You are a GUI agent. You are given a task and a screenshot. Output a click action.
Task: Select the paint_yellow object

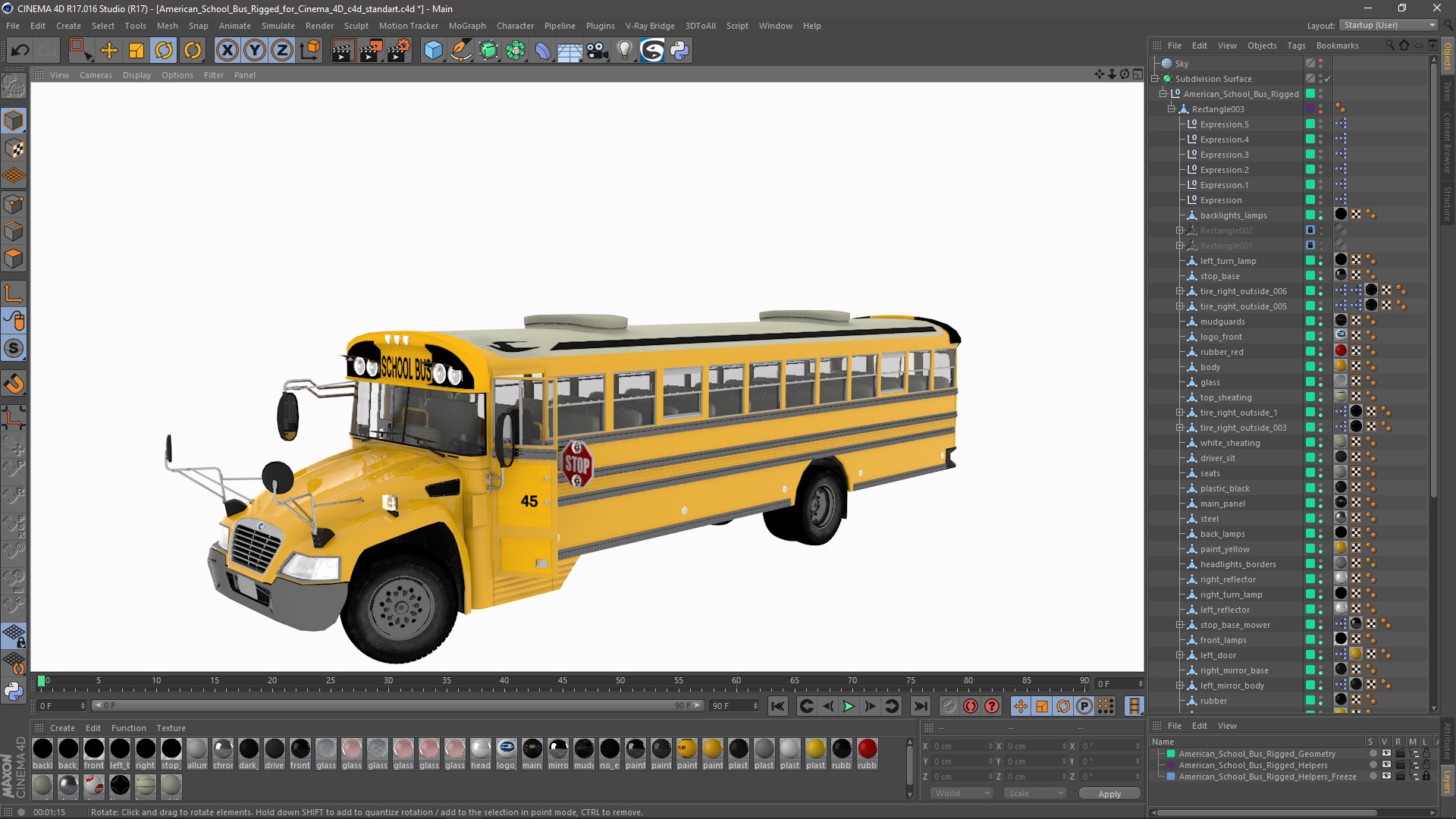point(1224,549)
